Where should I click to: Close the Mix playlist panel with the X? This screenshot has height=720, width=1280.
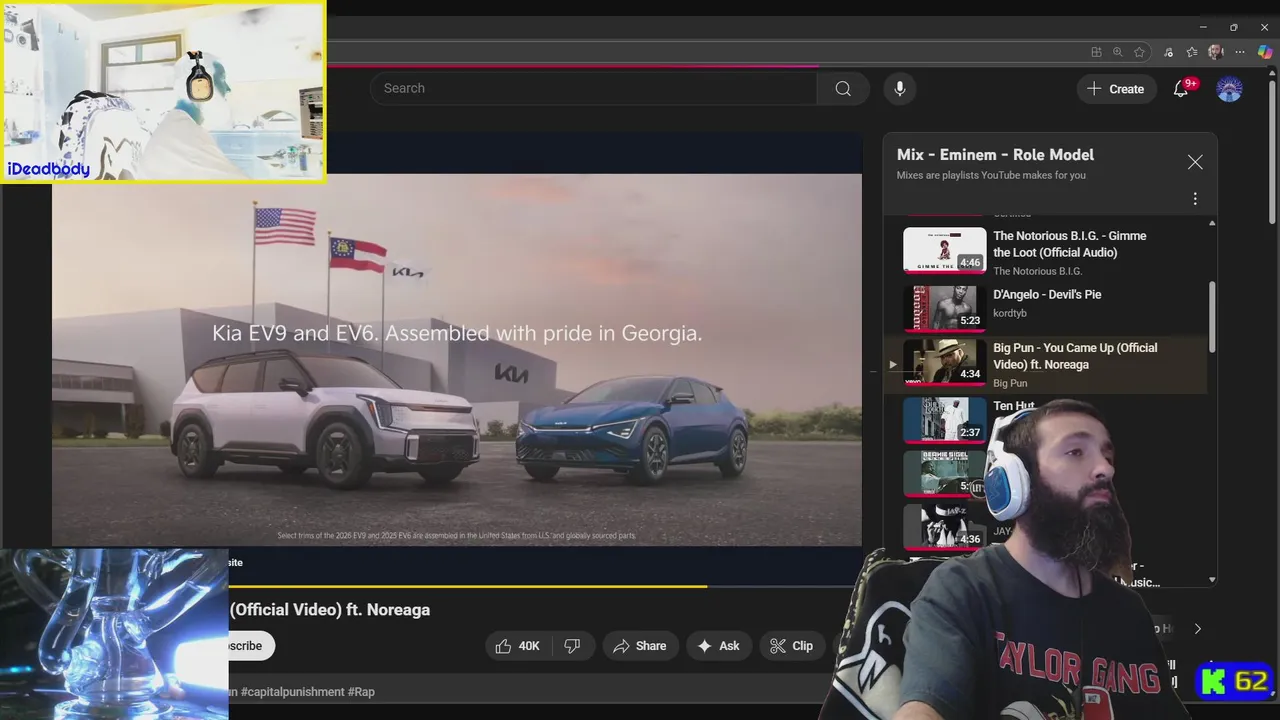[1195, 162]
